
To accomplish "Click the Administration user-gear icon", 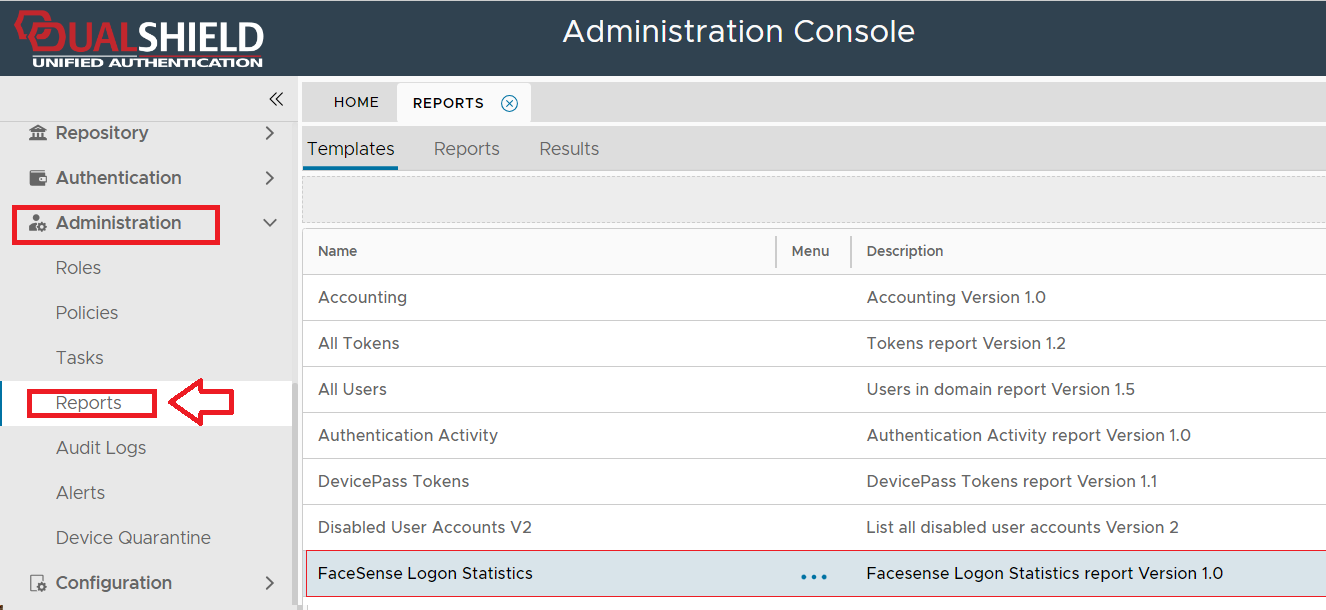I will coord(38,223).
